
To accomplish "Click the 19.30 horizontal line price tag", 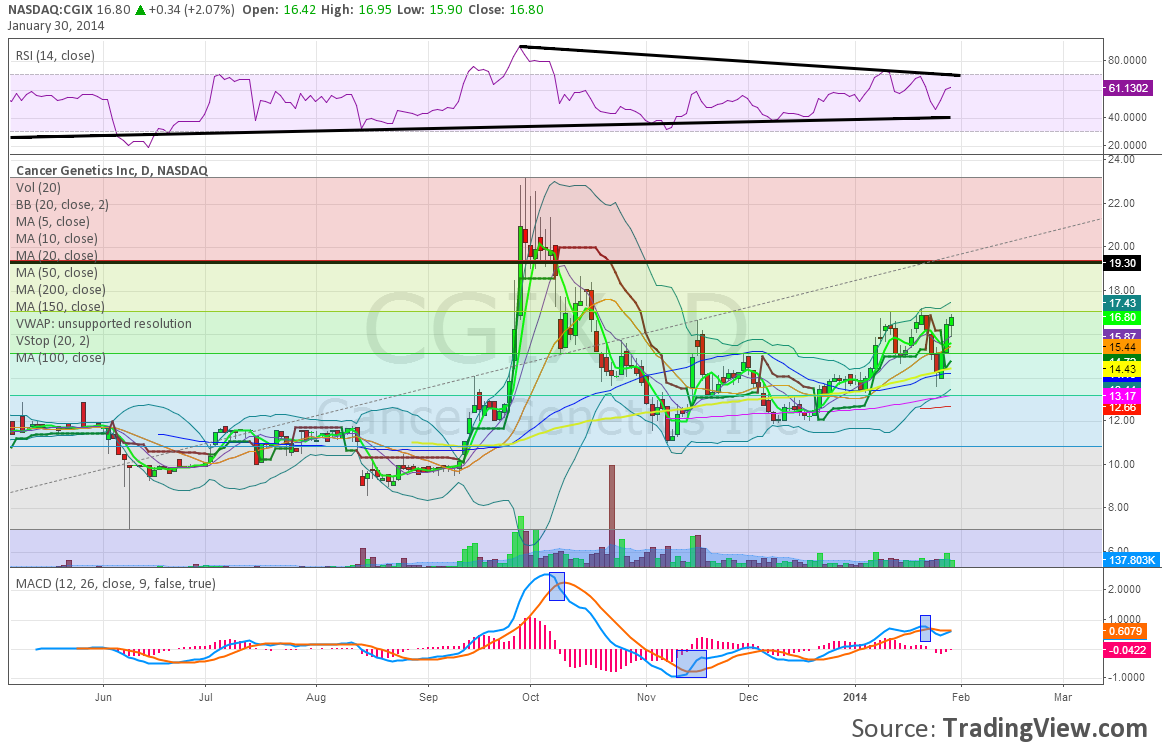I will (1121, 263).
